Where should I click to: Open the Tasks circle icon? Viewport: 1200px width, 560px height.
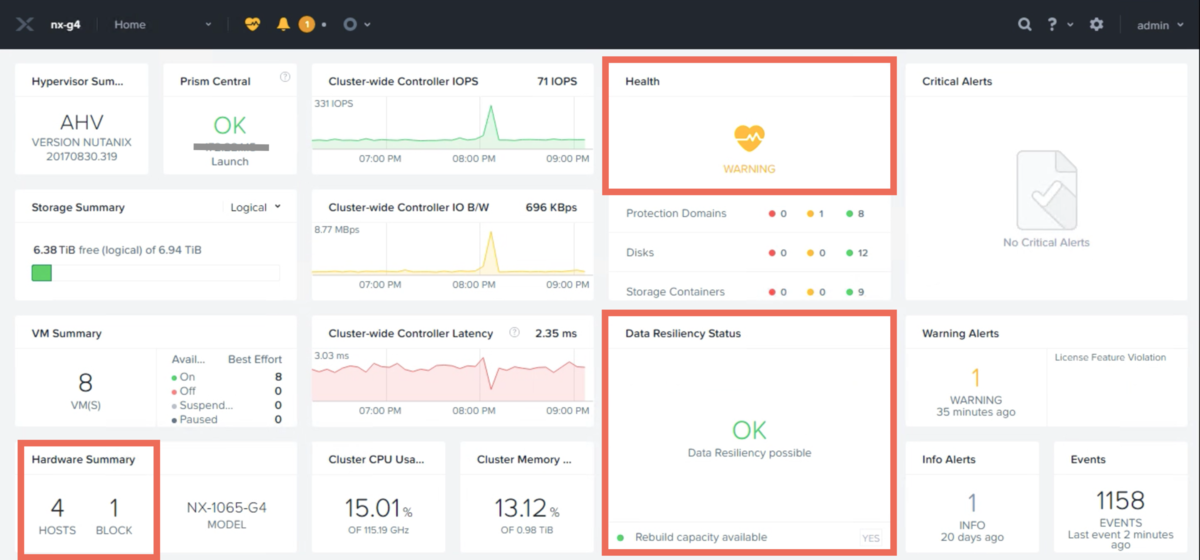pos(350,24)
